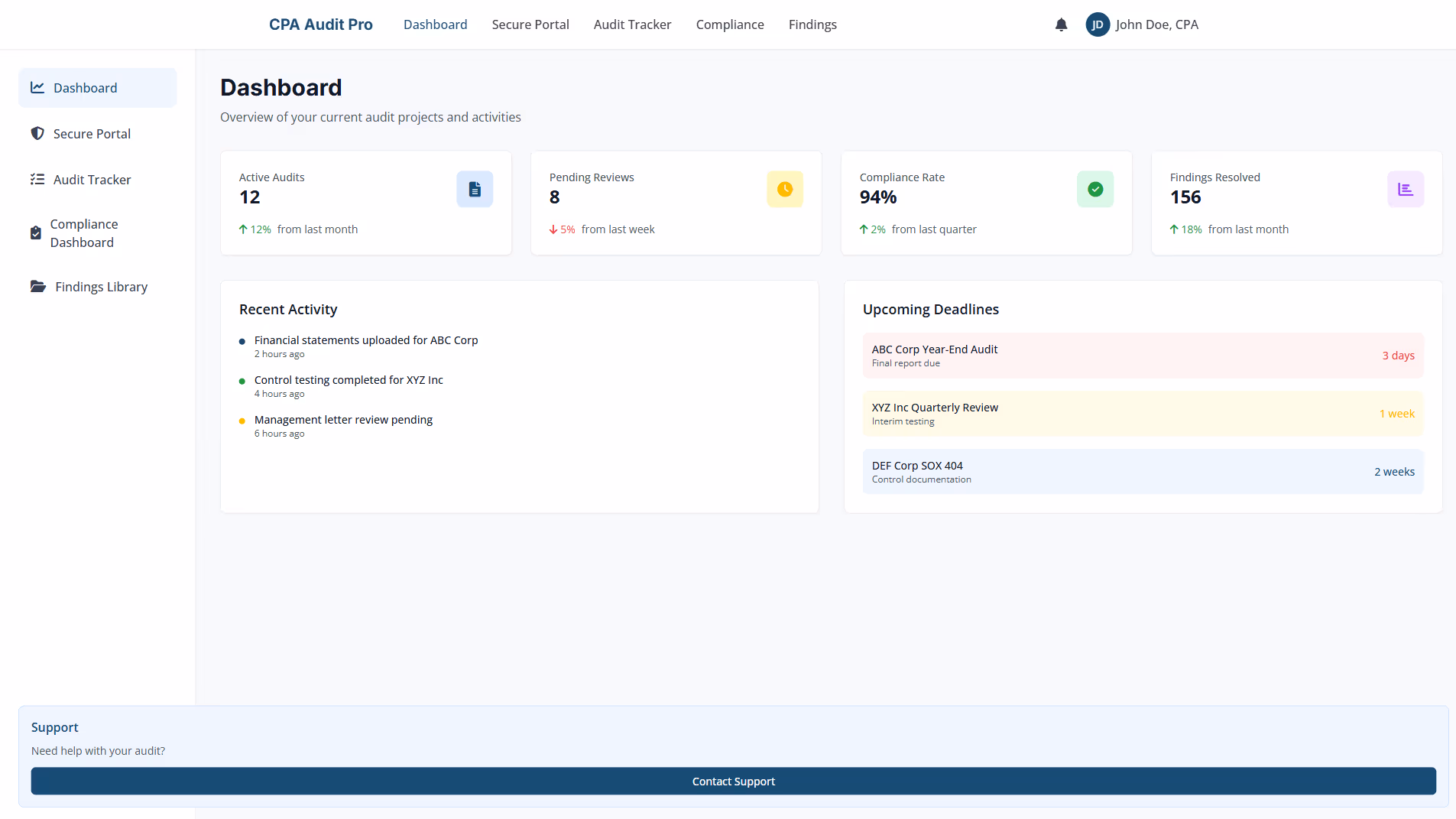This screenshot has height=819, width=1456.
Task: Open Secure Portal in the top navigation
Action: tap(530, 24)
